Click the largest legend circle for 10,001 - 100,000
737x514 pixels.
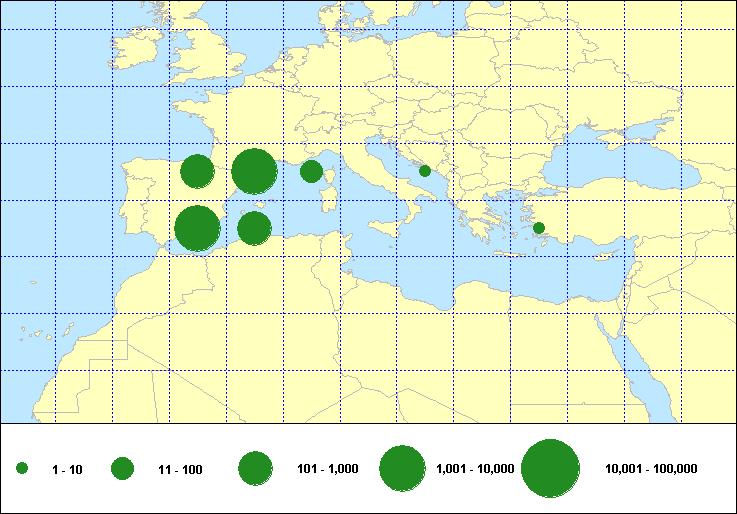tap(551, 468)
